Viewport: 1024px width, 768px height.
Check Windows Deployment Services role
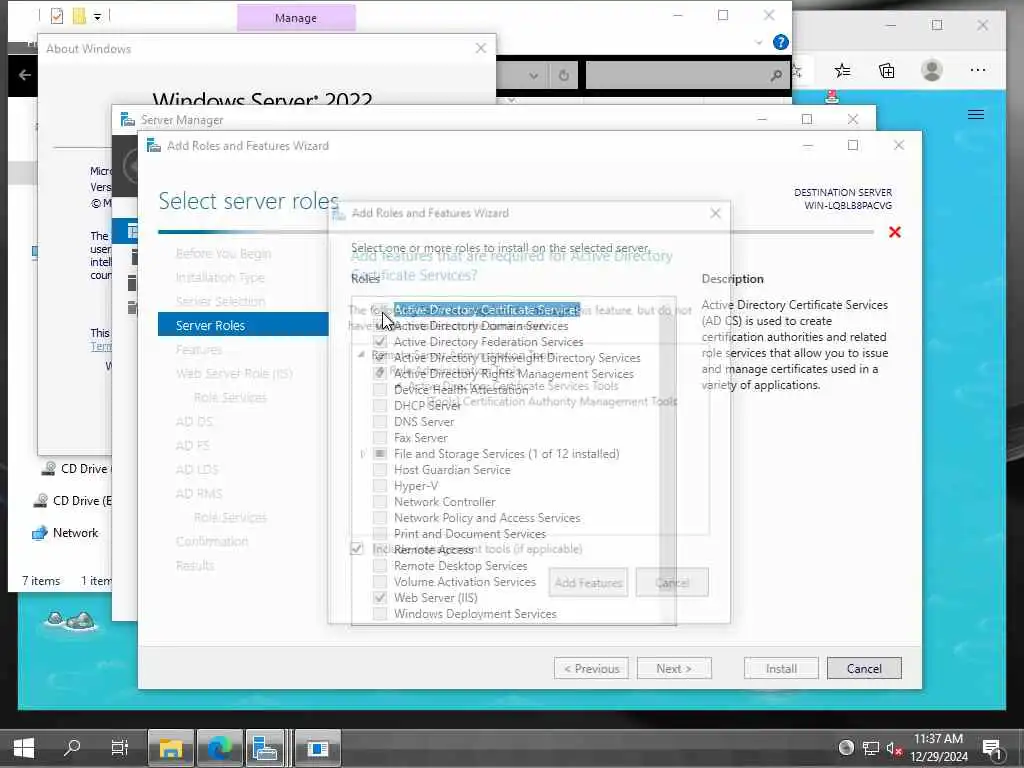(x=380, y=614)
